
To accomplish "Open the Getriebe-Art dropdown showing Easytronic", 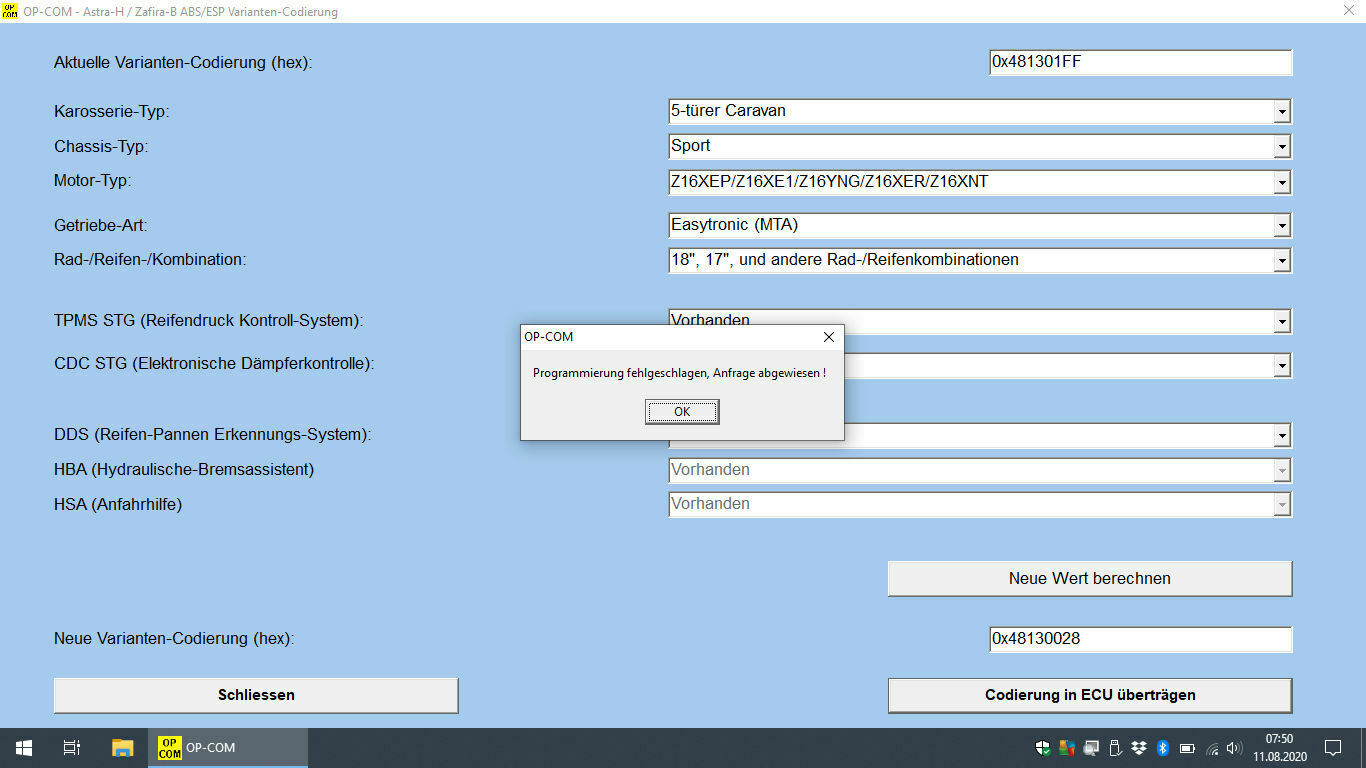I will pyautogui.click(x=1281, y=226).
